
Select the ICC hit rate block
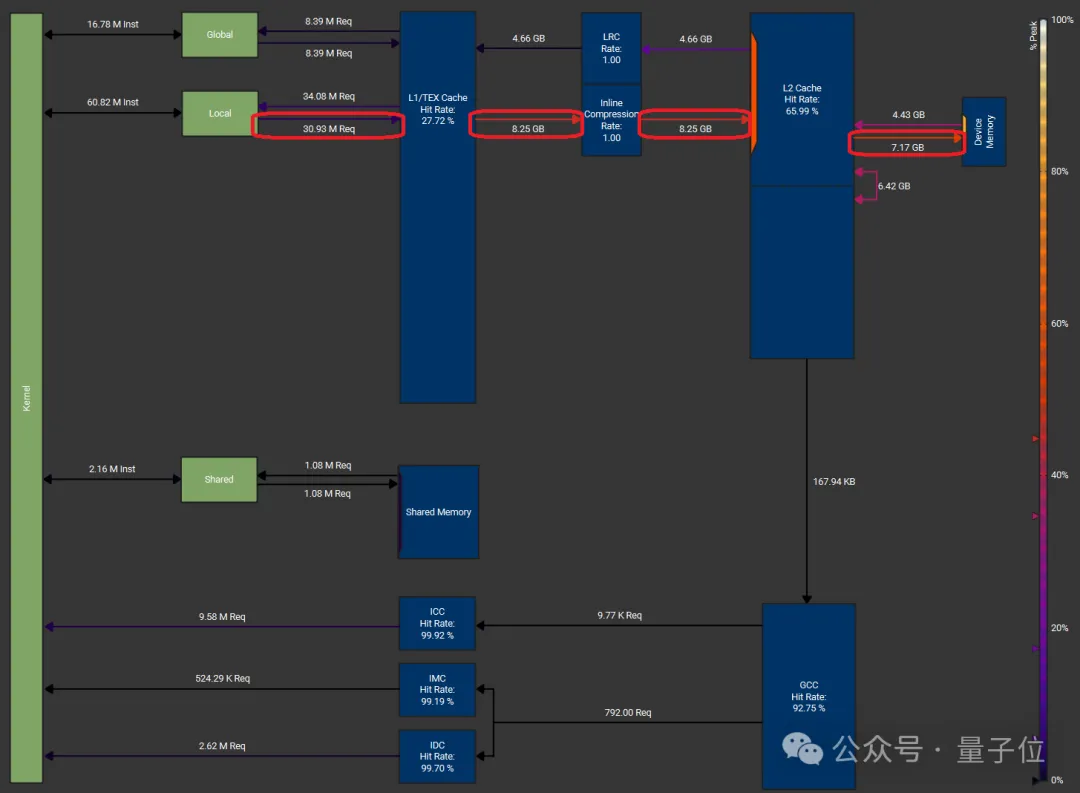pyautogui.click(x=437, y=623)
